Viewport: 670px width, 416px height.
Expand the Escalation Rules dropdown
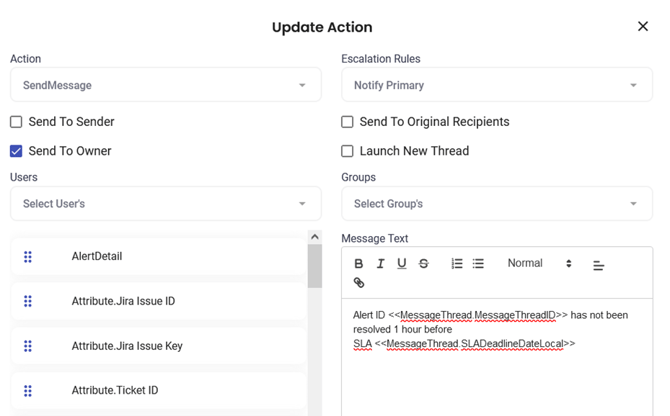(496, 86)
